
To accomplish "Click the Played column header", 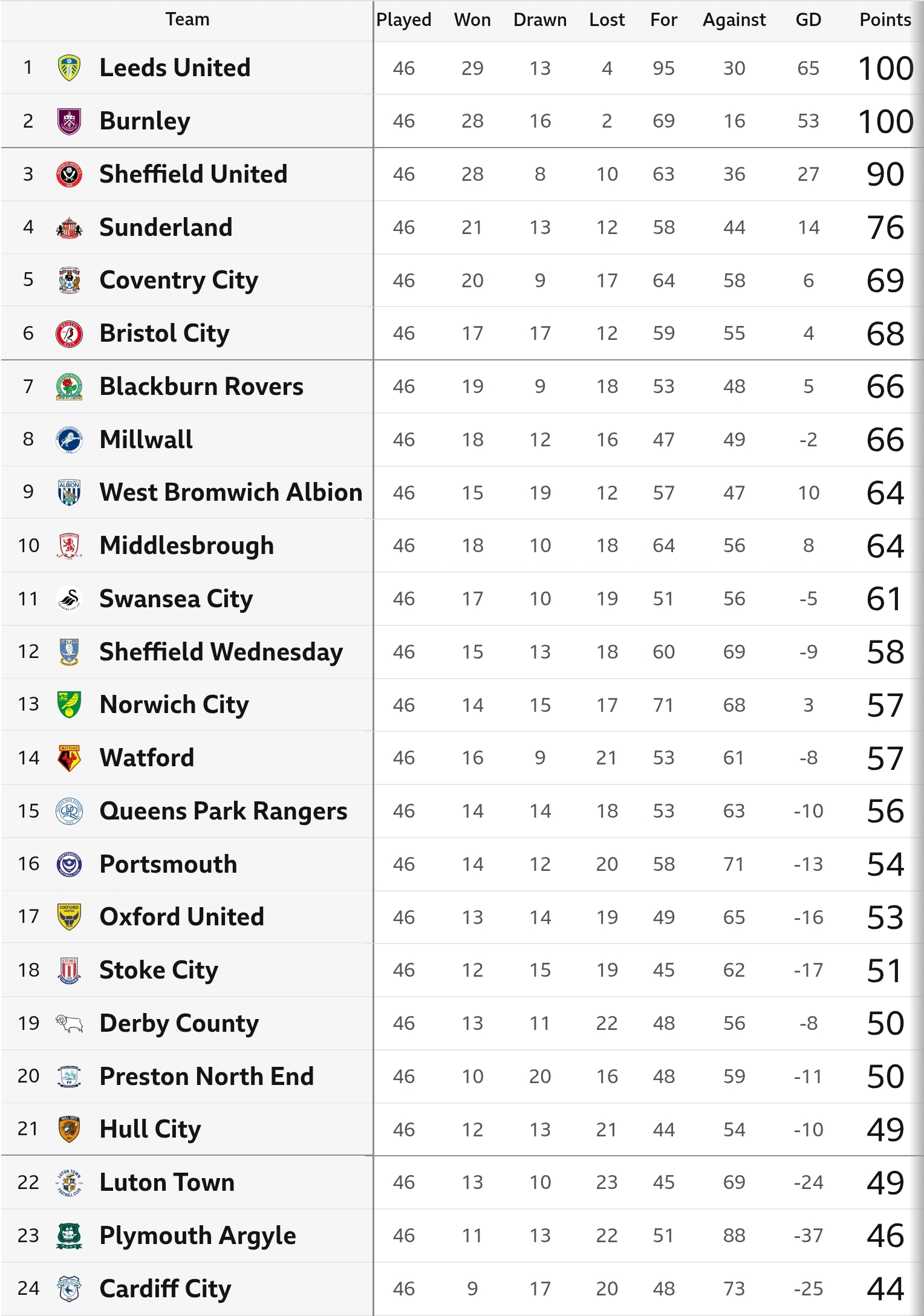I will [x=404, y=20].
